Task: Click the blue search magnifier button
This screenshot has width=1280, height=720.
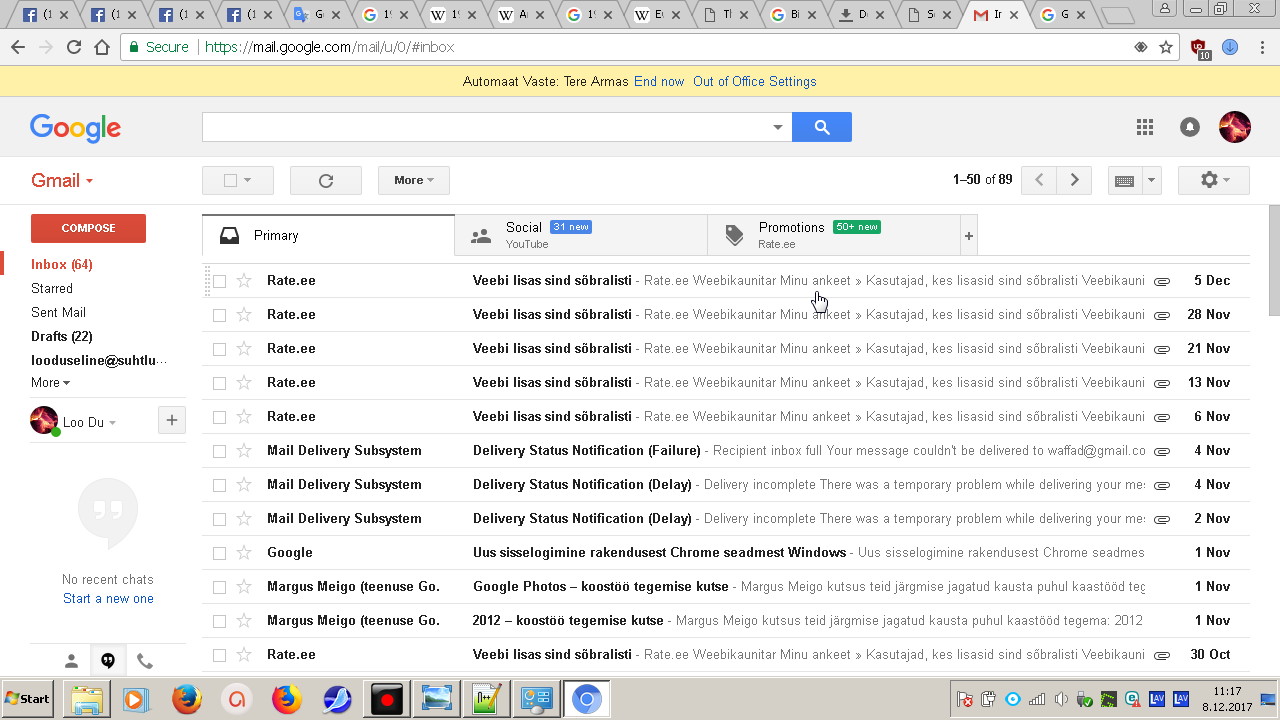Action: pyautogui.click(x=821, y=127)
